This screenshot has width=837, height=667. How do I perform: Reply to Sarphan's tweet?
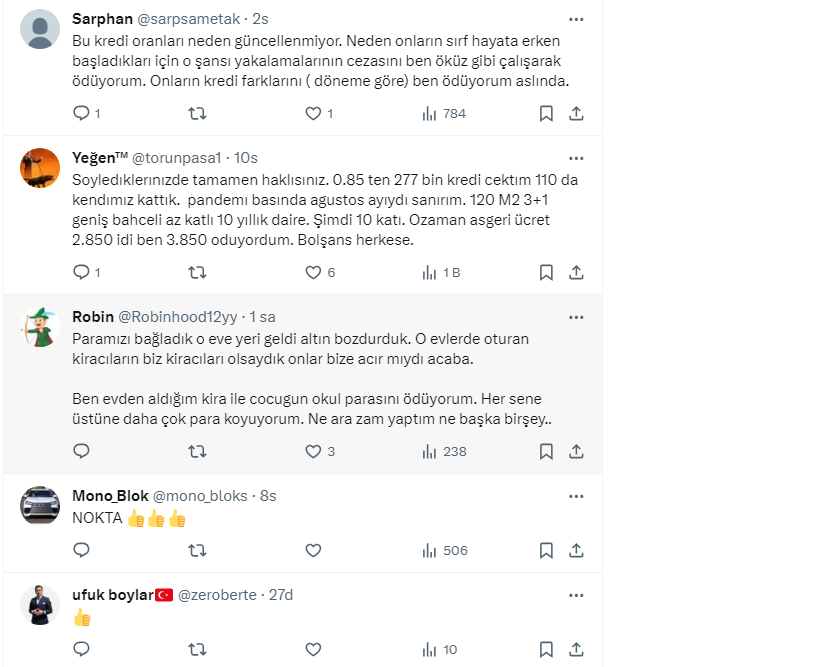[x=82, y=114]
